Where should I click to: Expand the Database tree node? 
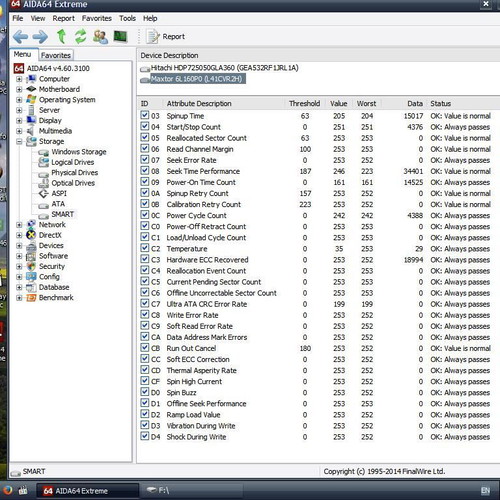pos(19,287)
